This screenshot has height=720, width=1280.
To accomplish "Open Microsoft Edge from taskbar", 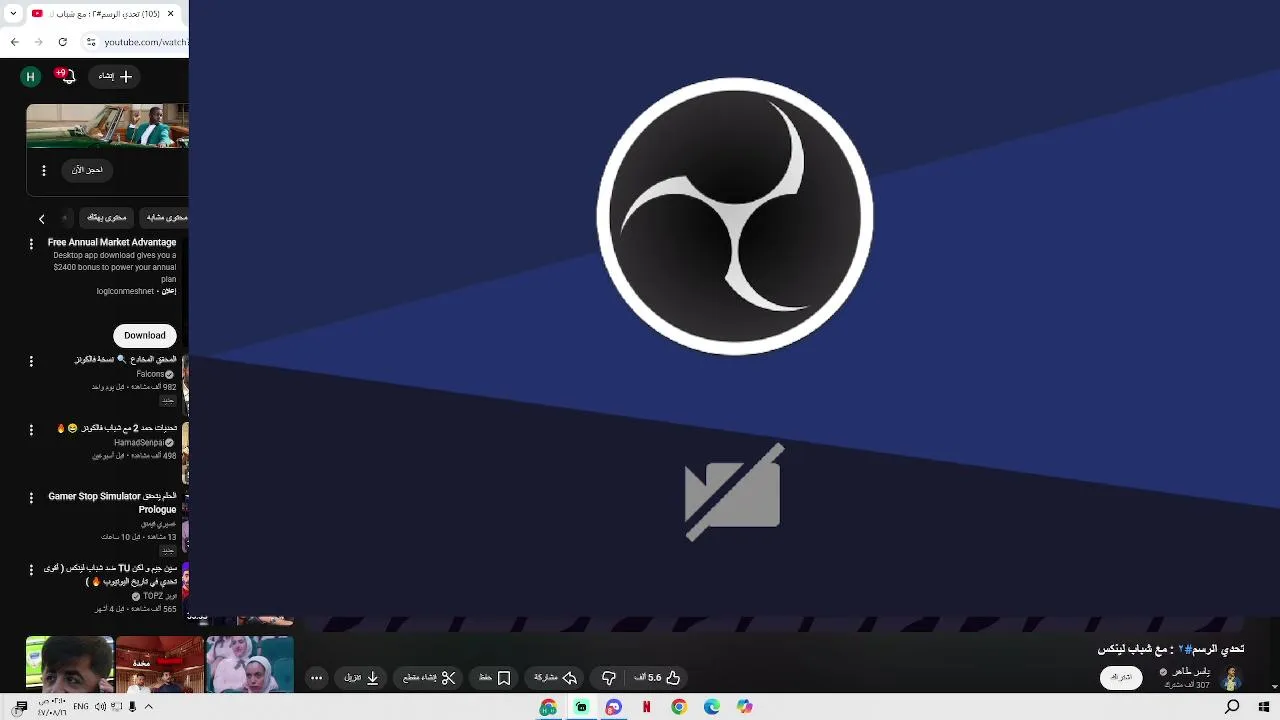I will [712, 707].
